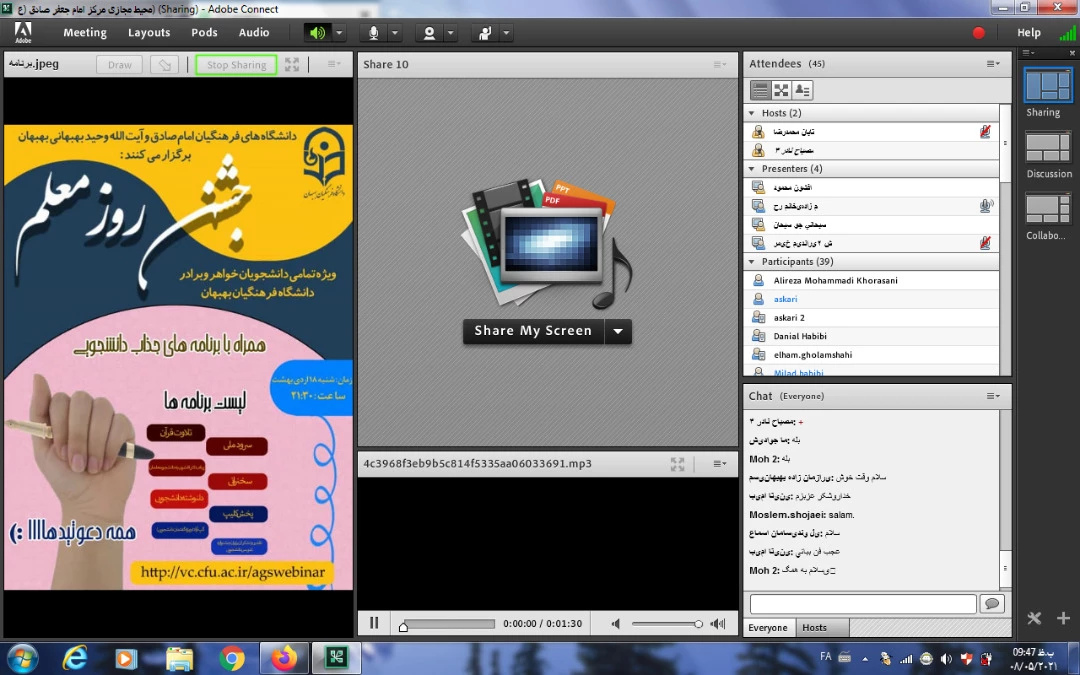Click the Stop Sharing button
The height and width of the screenshot is (675, 1080).
[x=236, y=65]
